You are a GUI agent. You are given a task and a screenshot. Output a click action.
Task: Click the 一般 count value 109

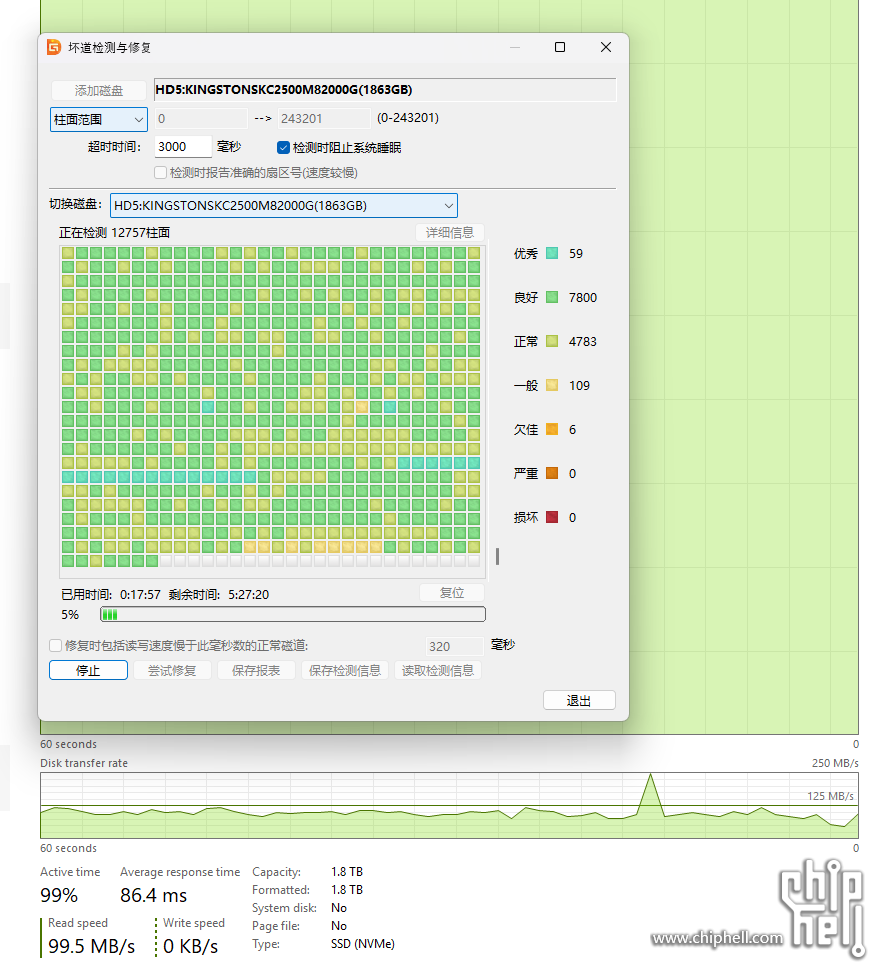pos(579,386)
